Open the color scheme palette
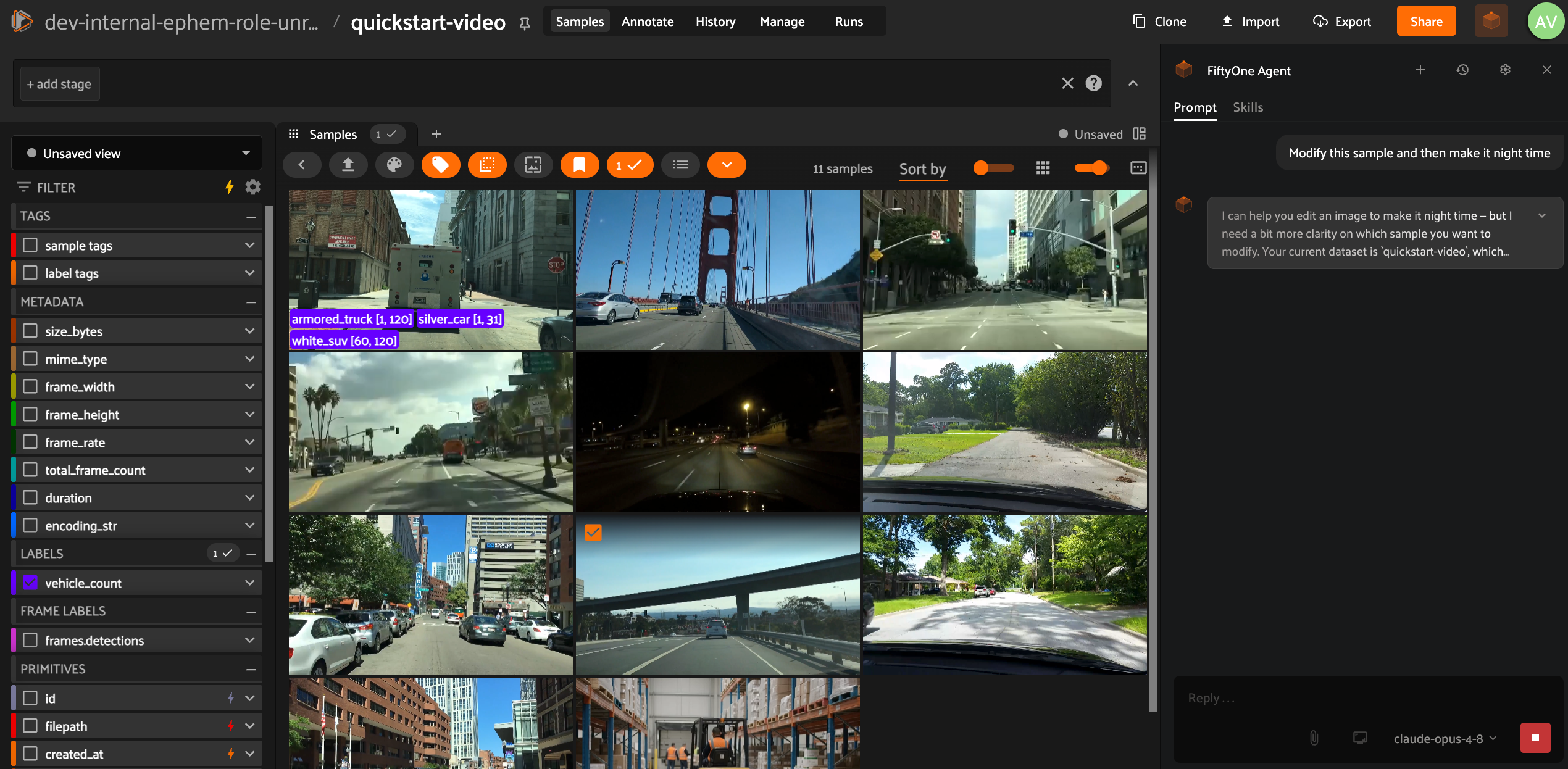The width and height of the screenshot is (1568, 769). (394, 165)
